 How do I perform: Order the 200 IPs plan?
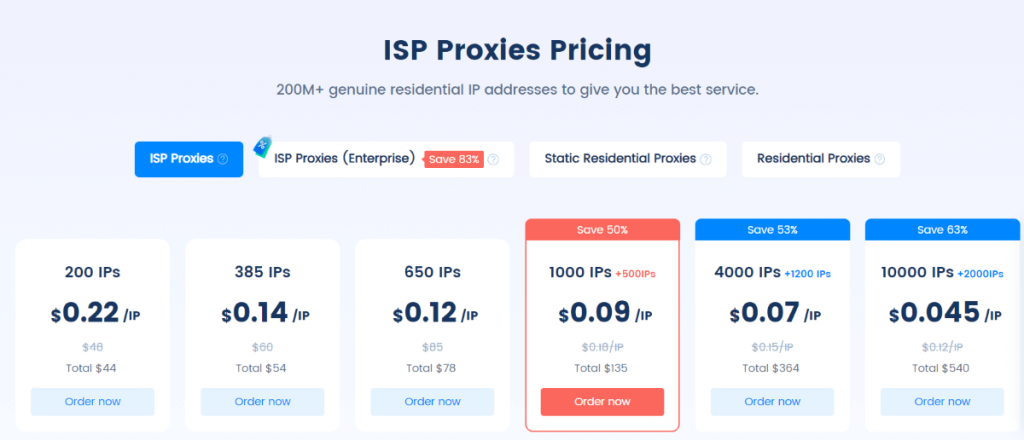point(93,401)
